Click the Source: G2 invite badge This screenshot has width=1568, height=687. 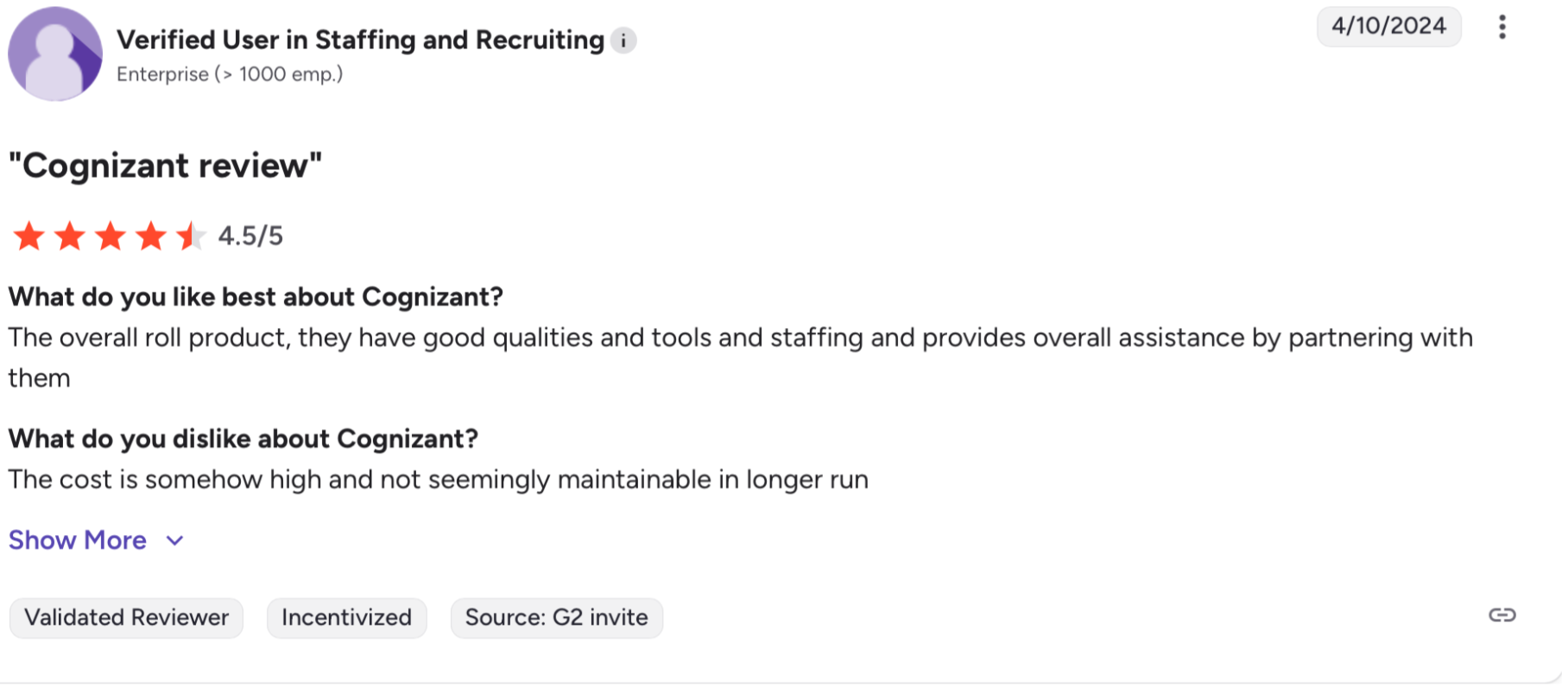pyautogui.click(x=556, y=618)
